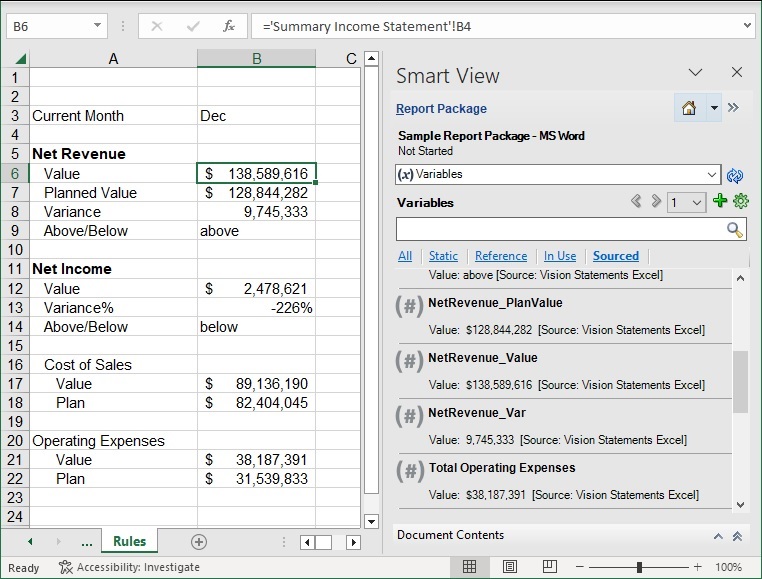Screen dimensions: 762x579
Task: Open the page number dropdown showing 1
Action: [x=686, y=202]
